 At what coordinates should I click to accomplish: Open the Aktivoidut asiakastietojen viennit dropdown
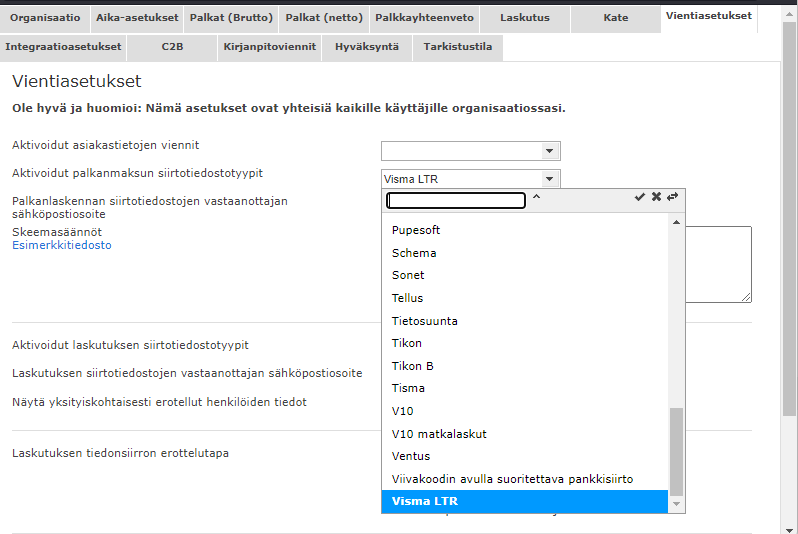(549, 151)
